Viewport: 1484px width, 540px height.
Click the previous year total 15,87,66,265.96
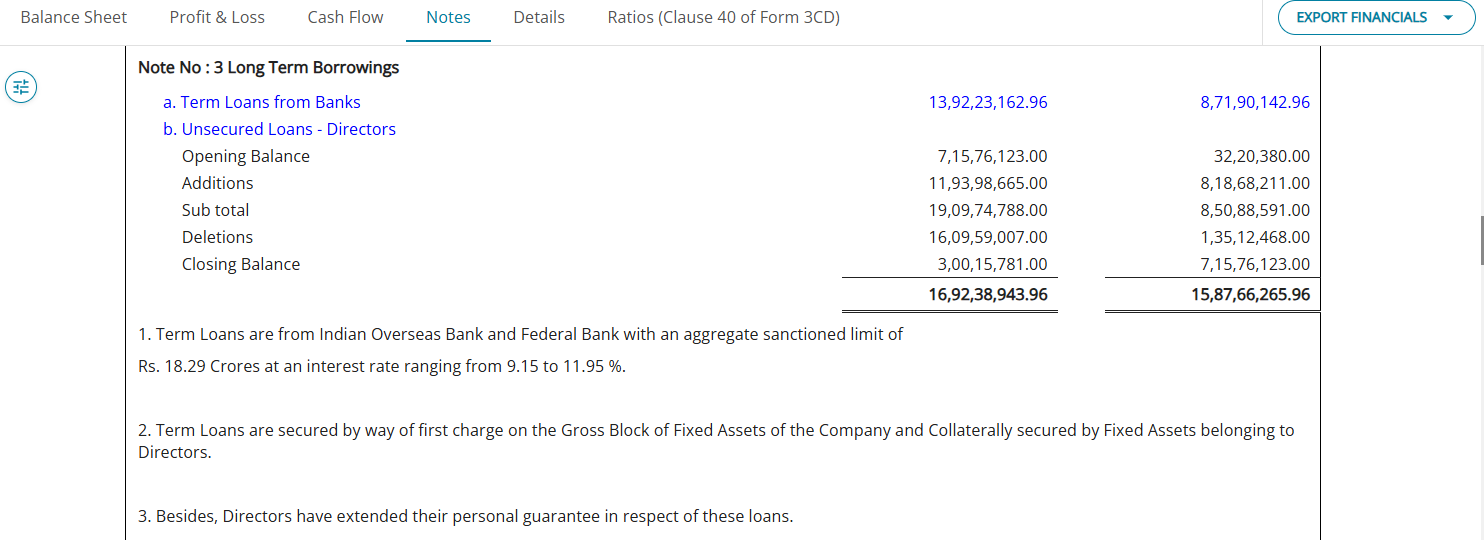pyautogui.click(x=1251, y=295)
